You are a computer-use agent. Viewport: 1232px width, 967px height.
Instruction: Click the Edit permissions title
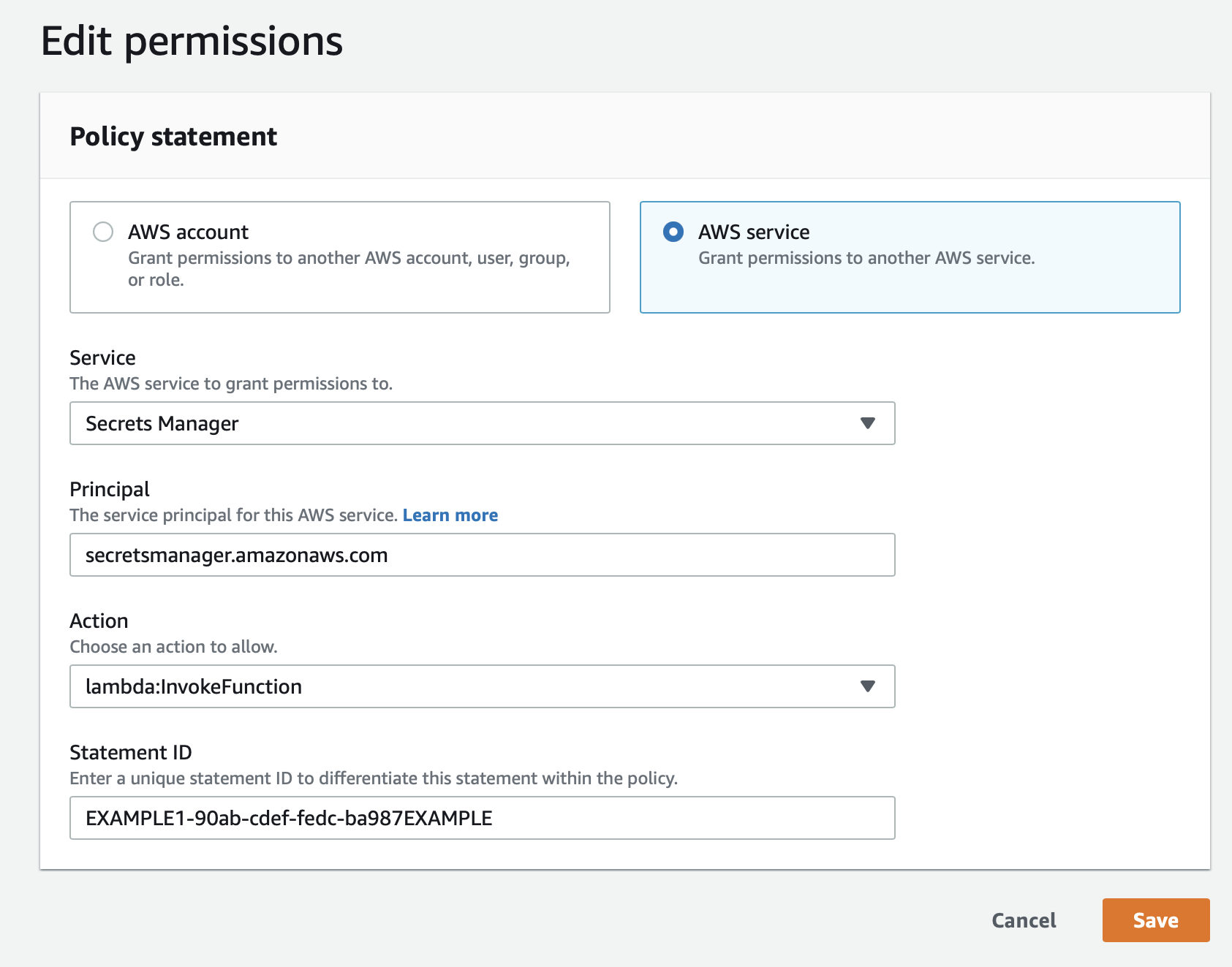click(x=192, y=41)
